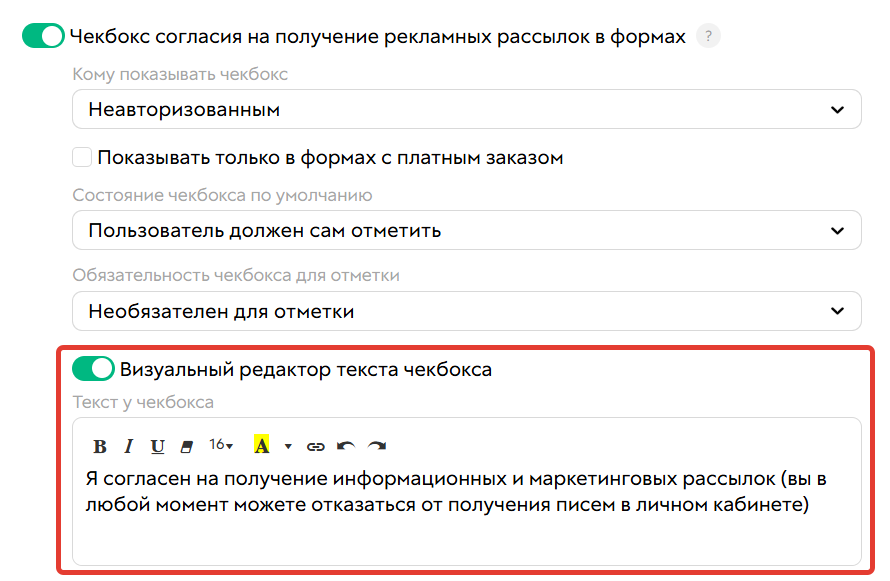Apply underline formatting to checkbox text
Screen dimensions: 890x581
pyautogui.click(x=157, y=447)
